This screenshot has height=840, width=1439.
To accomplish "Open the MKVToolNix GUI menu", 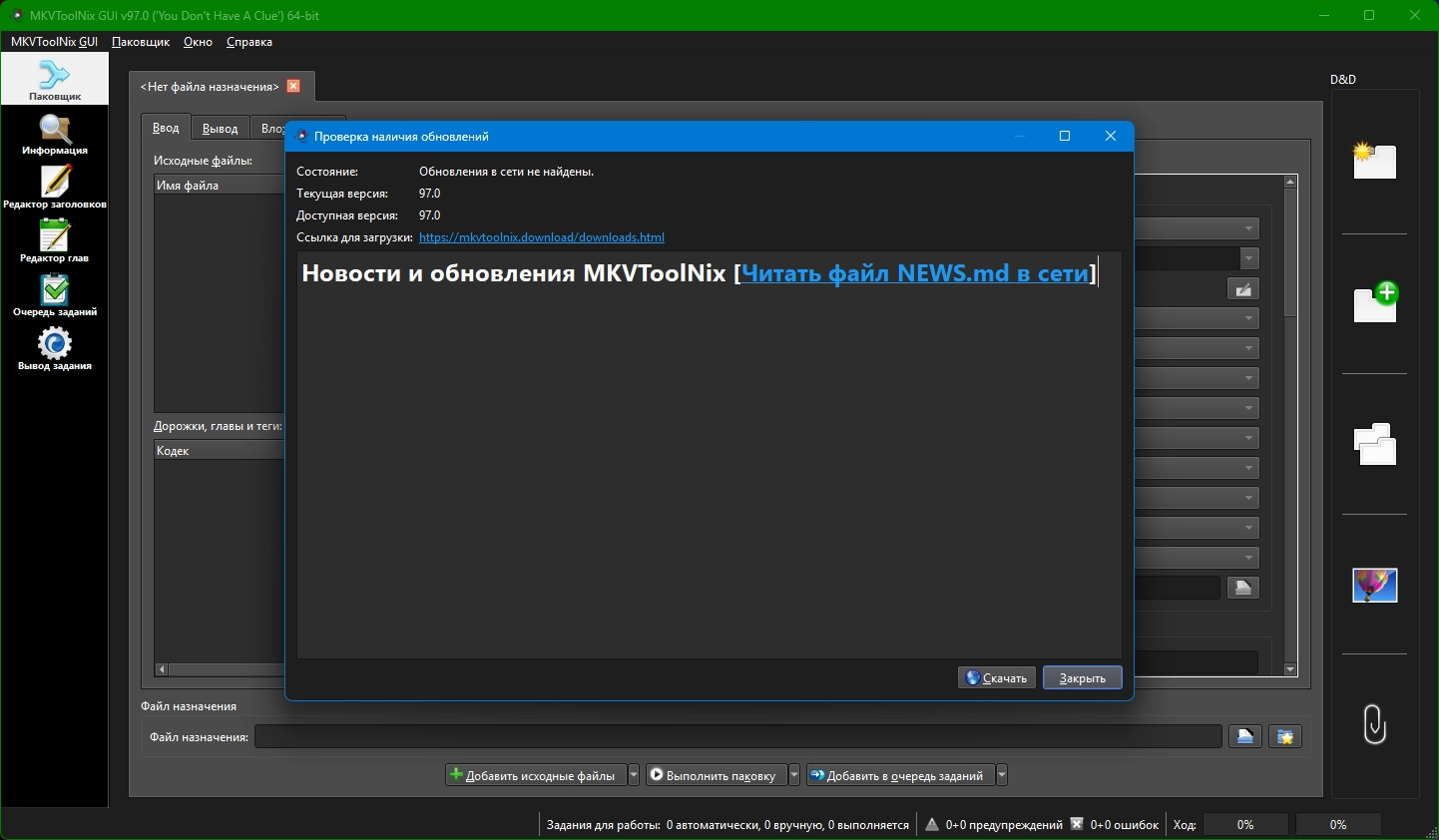I will [54, 42].
